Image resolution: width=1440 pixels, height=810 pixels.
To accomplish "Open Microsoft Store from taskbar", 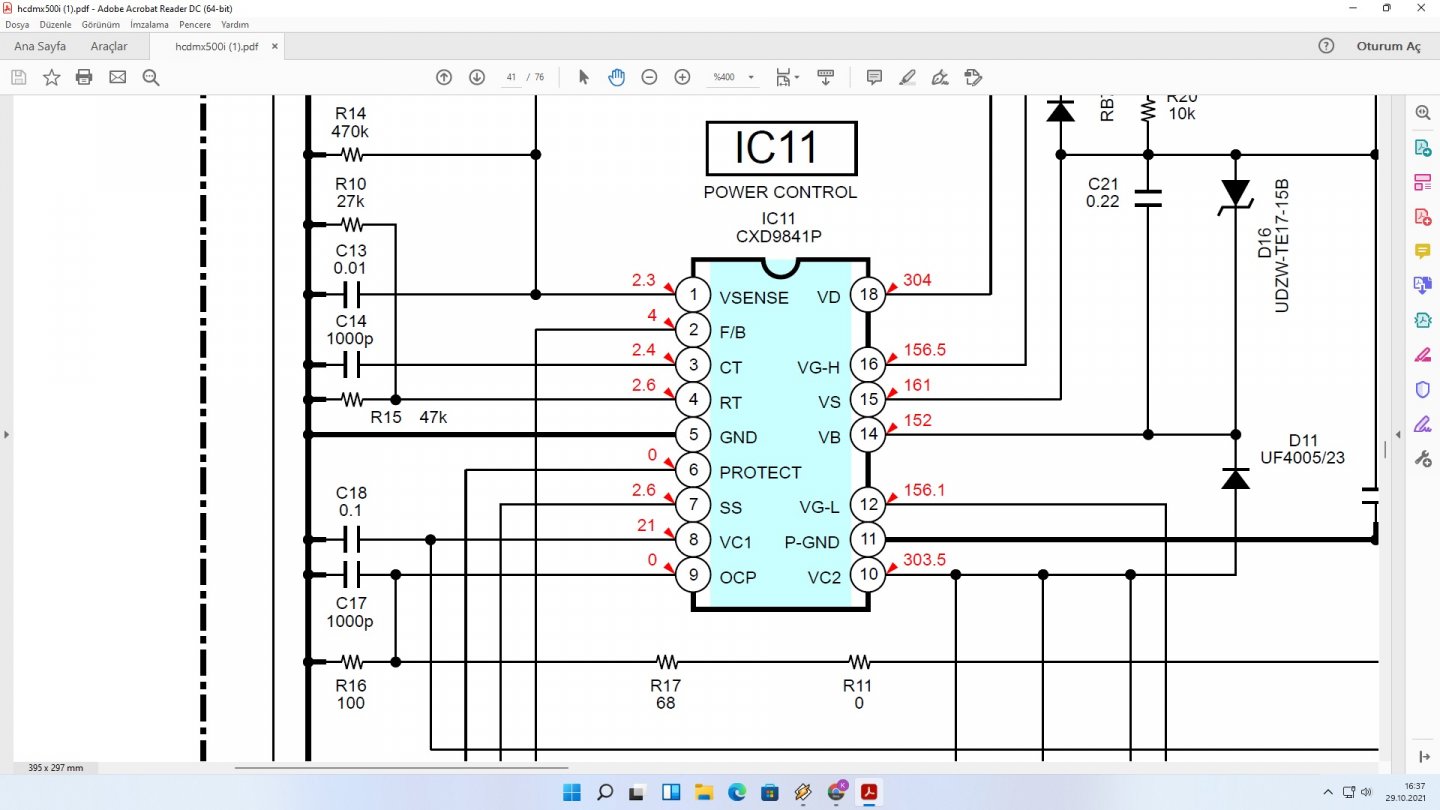I will 770,793.
